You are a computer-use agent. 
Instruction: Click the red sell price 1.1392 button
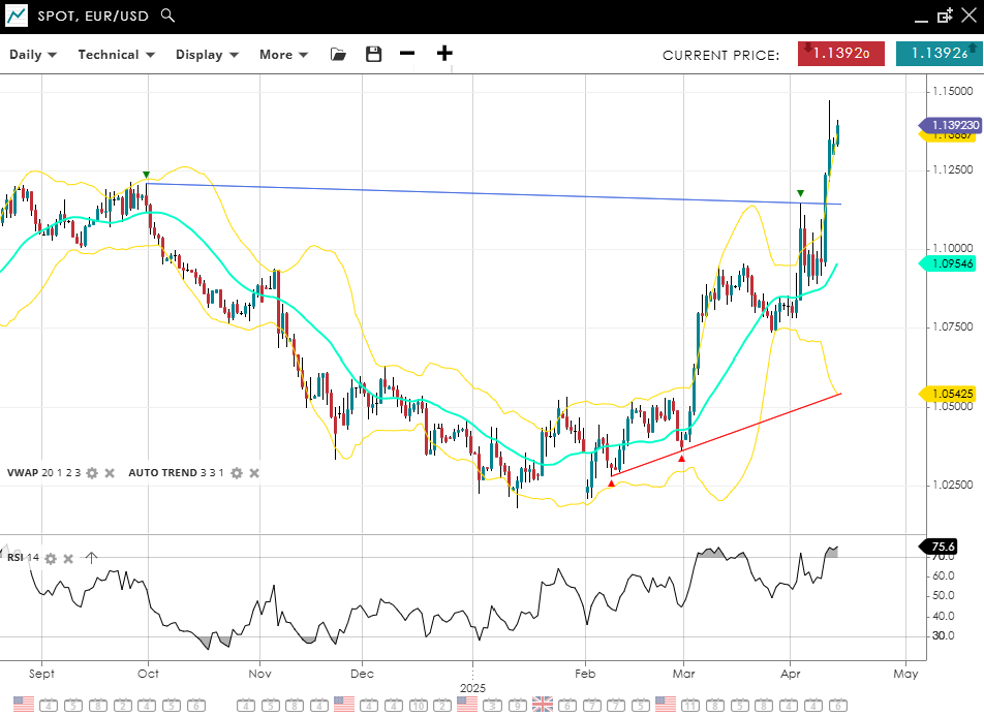[840, 54]
